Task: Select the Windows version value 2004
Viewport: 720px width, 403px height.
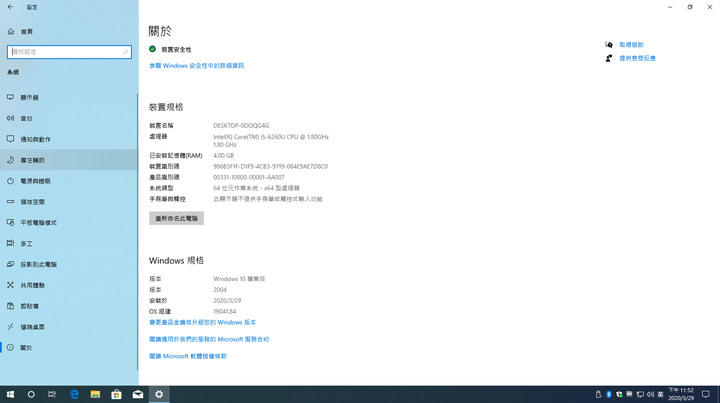Action: [x=219, y=290]
